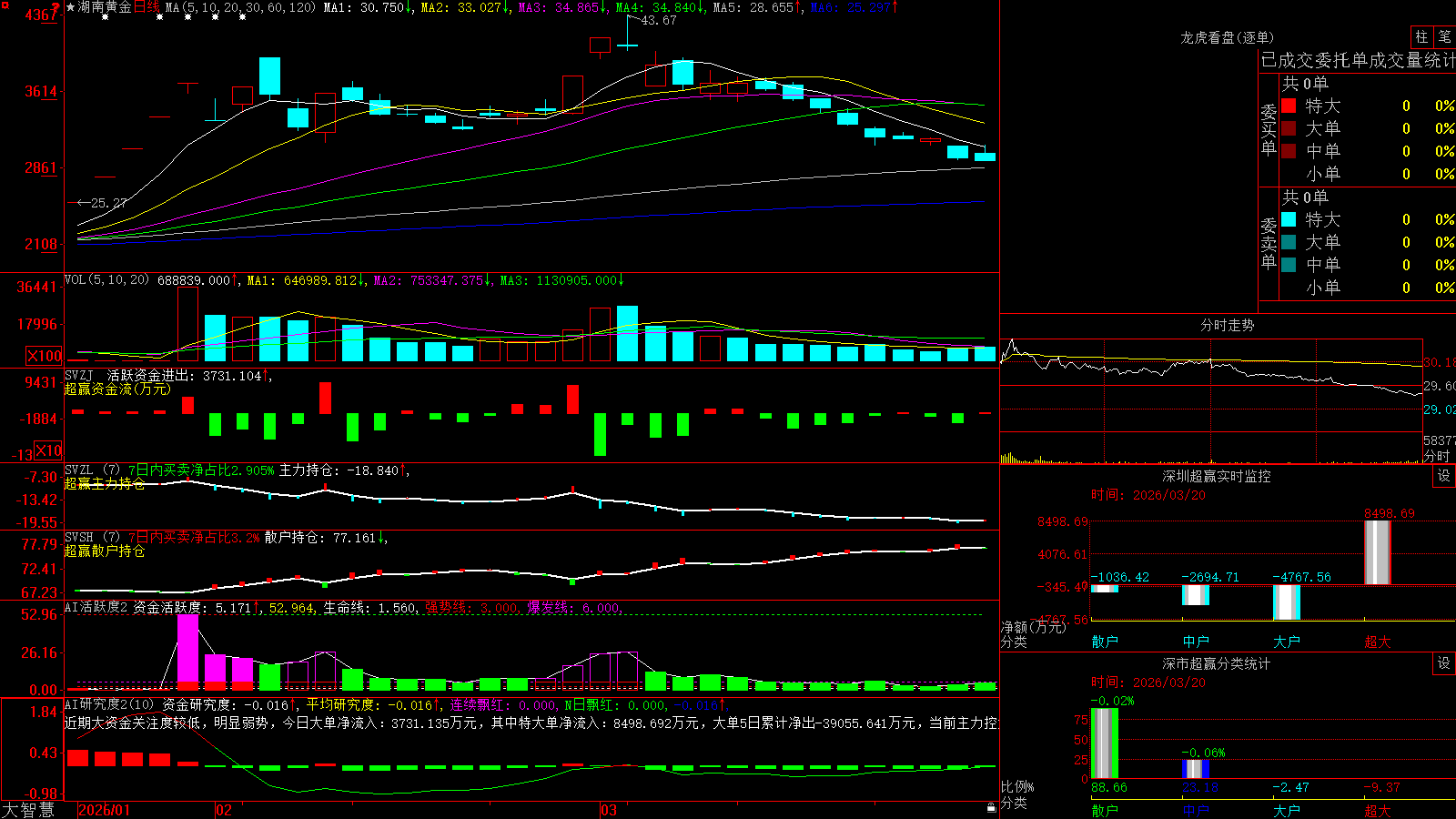Screen dimensions: 1456x819
Task: Click the 2026/01 date marker on time axis
Action: click(x=105, y=810)
